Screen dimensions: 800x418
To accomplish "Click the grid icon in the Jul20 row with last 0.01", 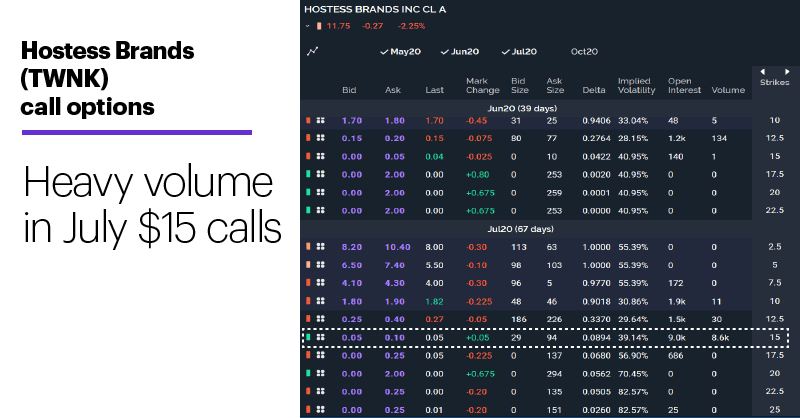I will click(x=320, y=409).
